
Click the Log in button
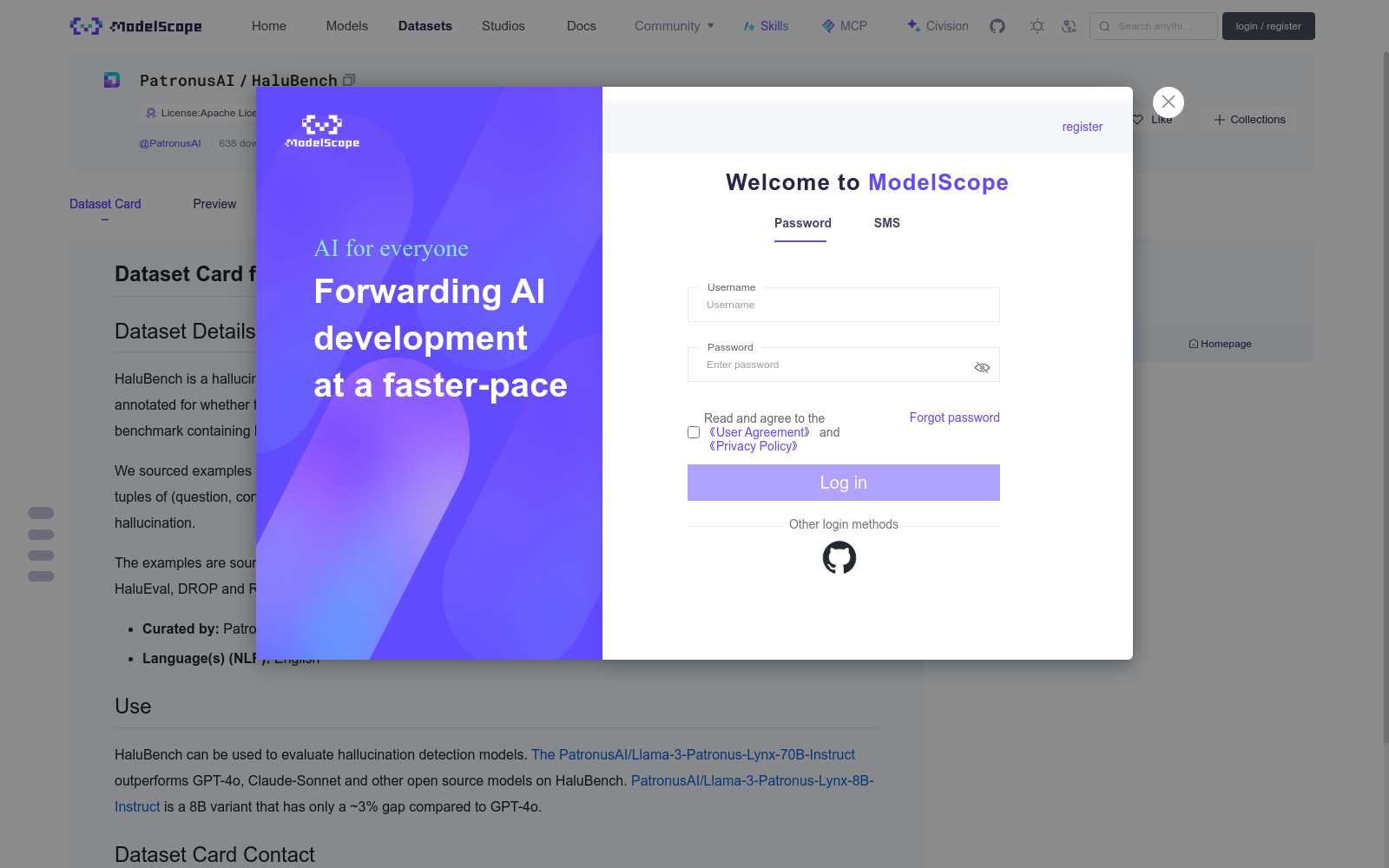(844, 483)
